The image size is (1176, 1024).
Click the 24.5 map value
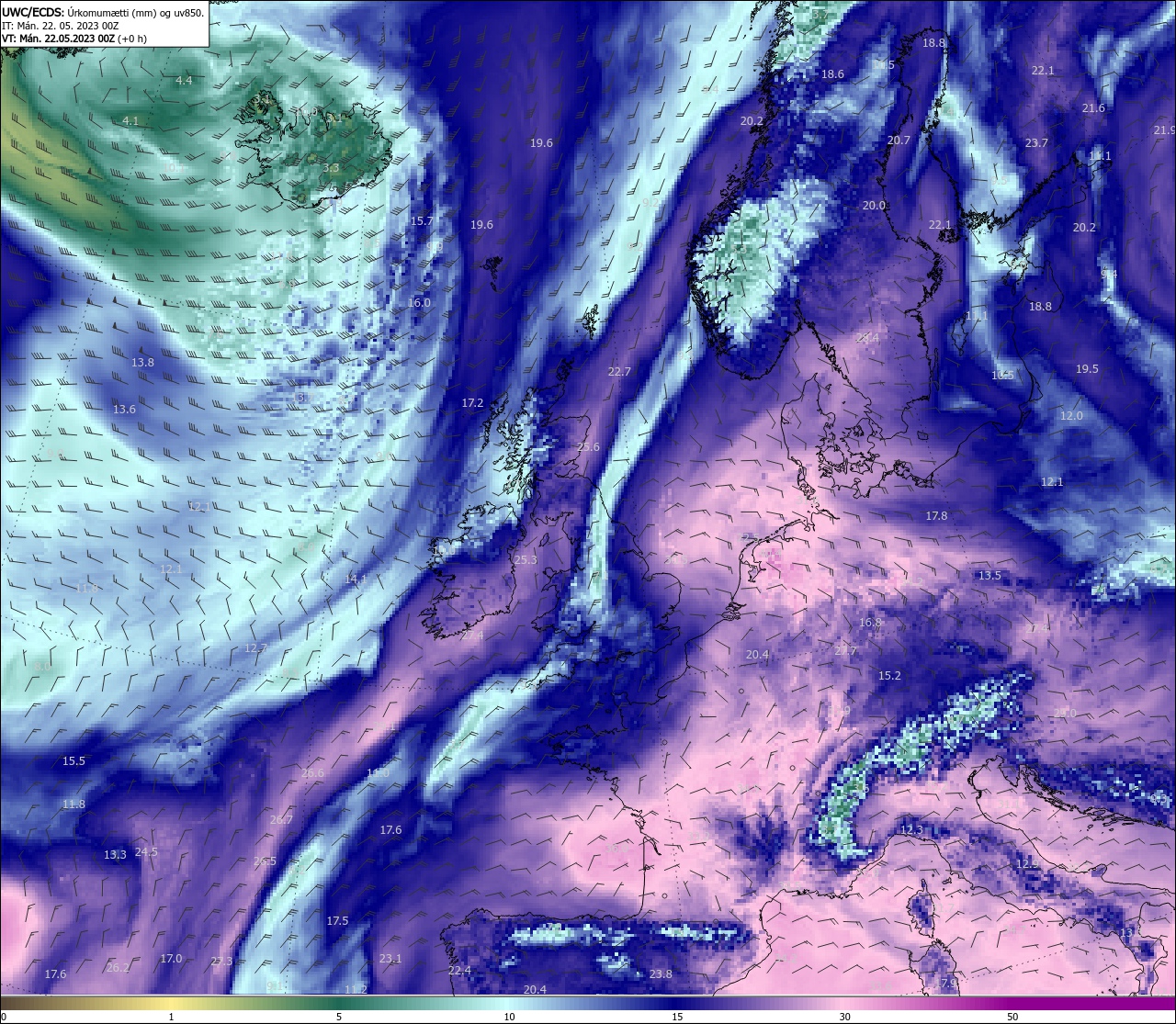click(x=146, y=852)
